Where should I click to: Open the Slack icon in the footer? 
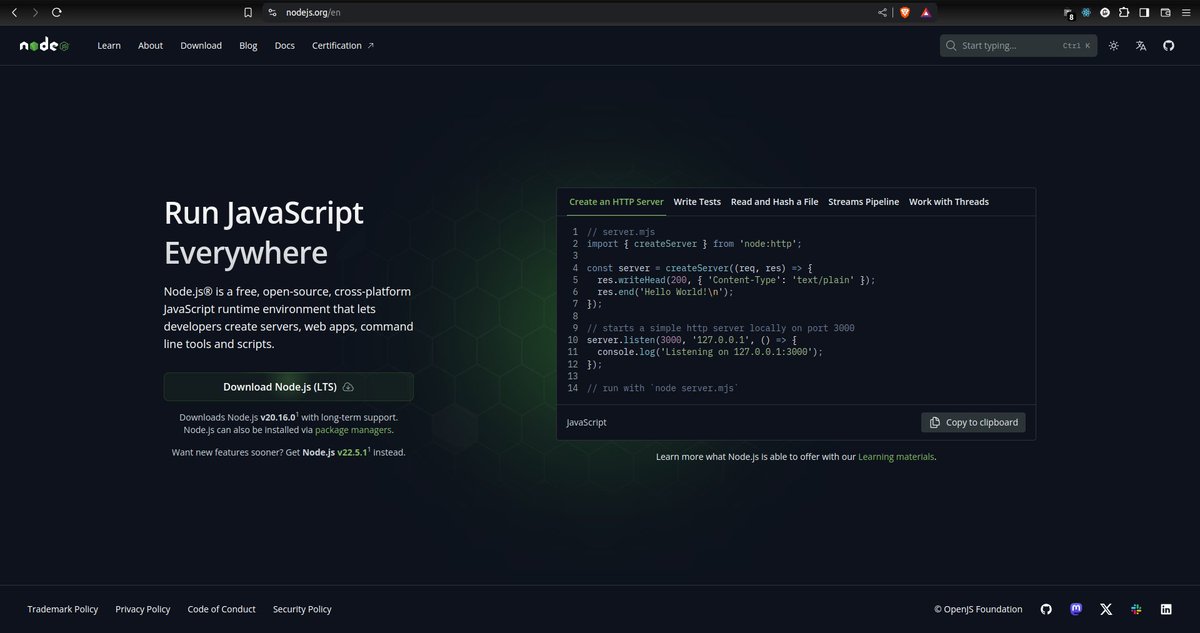(1136, 609)
